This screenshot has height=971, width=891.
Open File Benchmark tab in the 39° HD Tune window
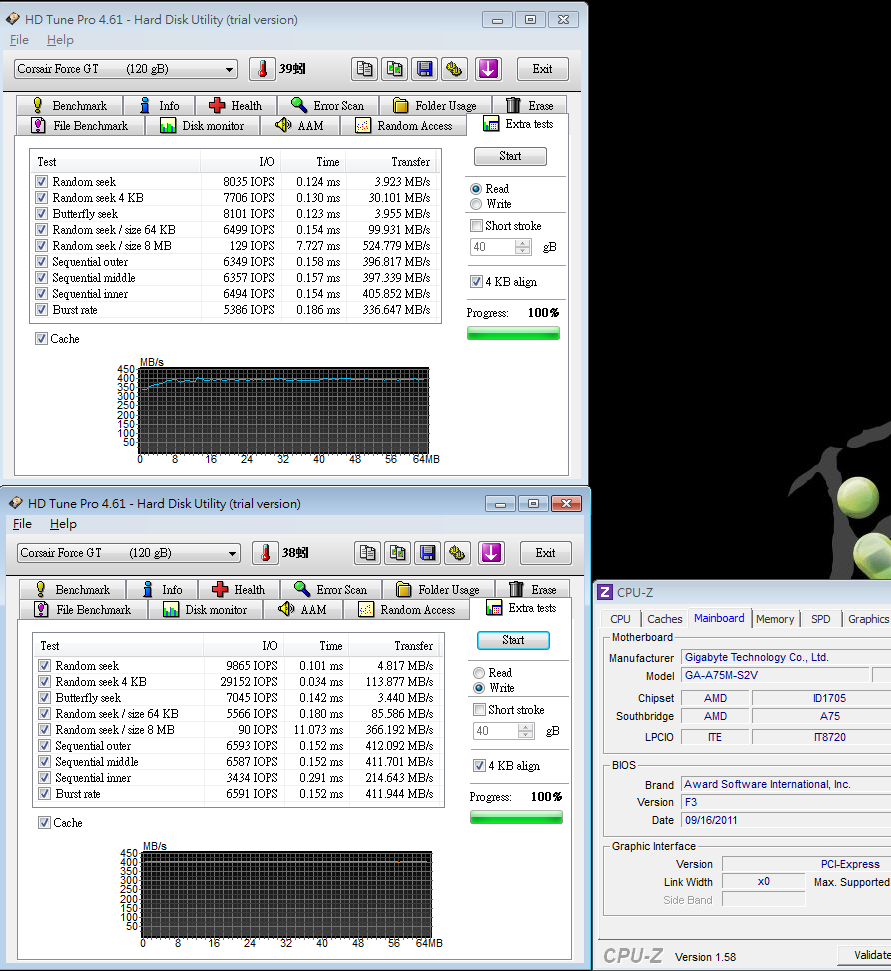point(80,126)
